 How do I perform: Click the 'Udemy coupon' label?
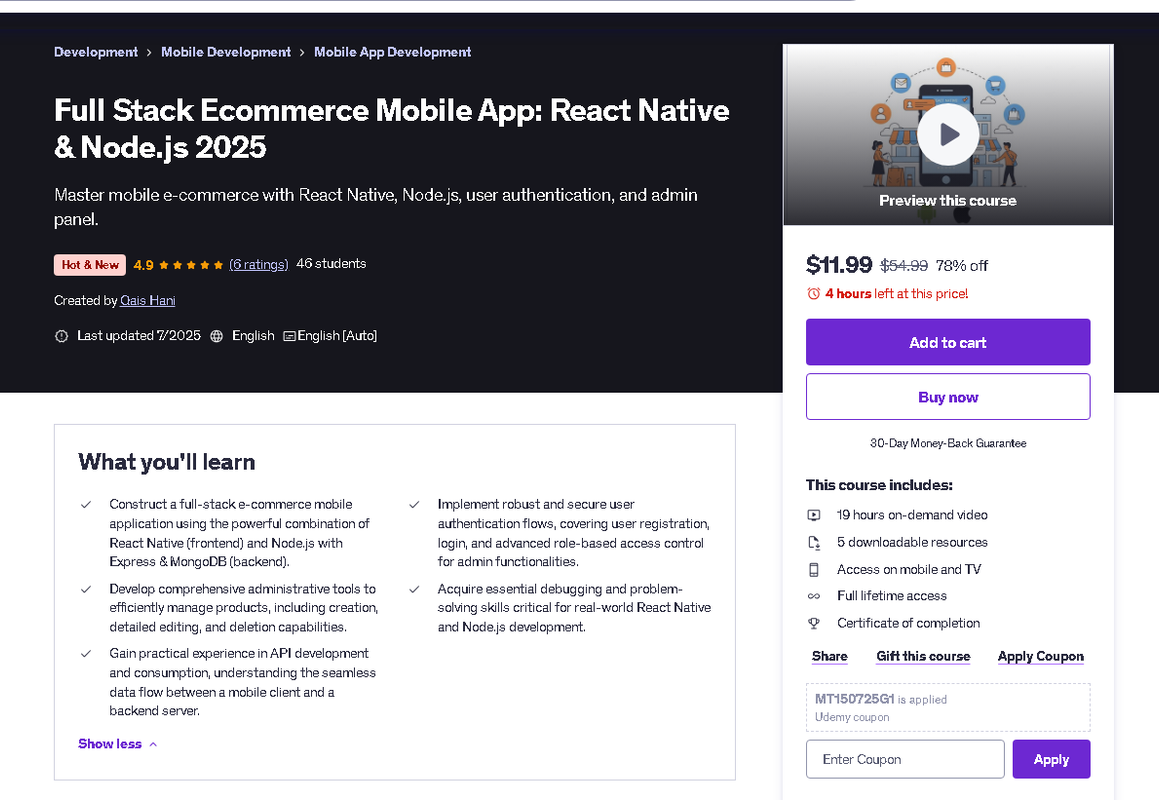(852, 717)
